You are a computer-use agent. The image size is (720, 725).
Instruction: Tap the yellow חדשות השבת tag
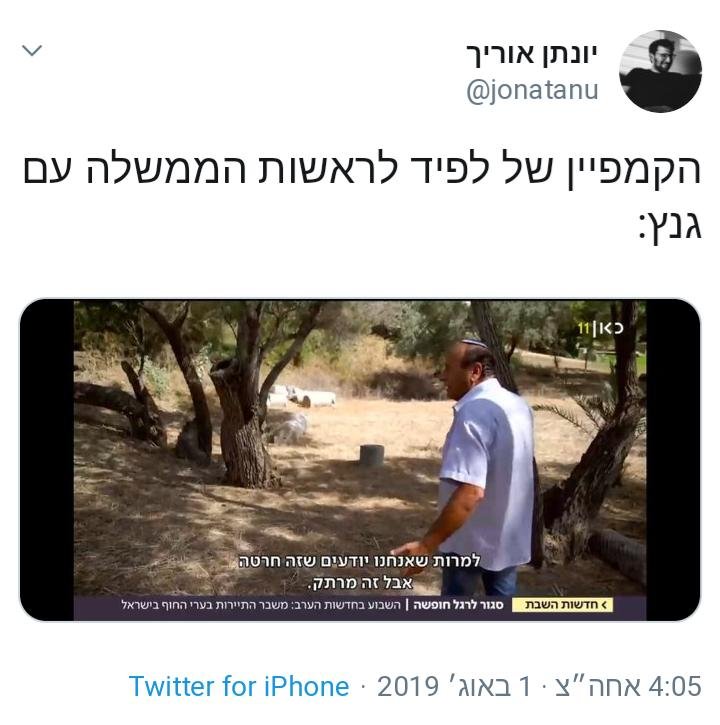coord(562,604)
